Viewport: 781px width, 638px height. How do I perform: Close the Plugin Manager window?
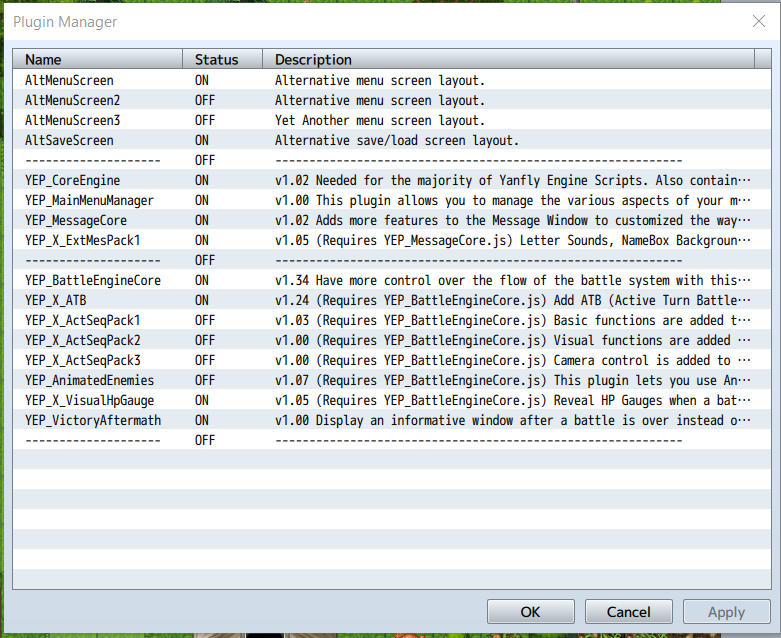pyautogui.click(x=759, y=21)
